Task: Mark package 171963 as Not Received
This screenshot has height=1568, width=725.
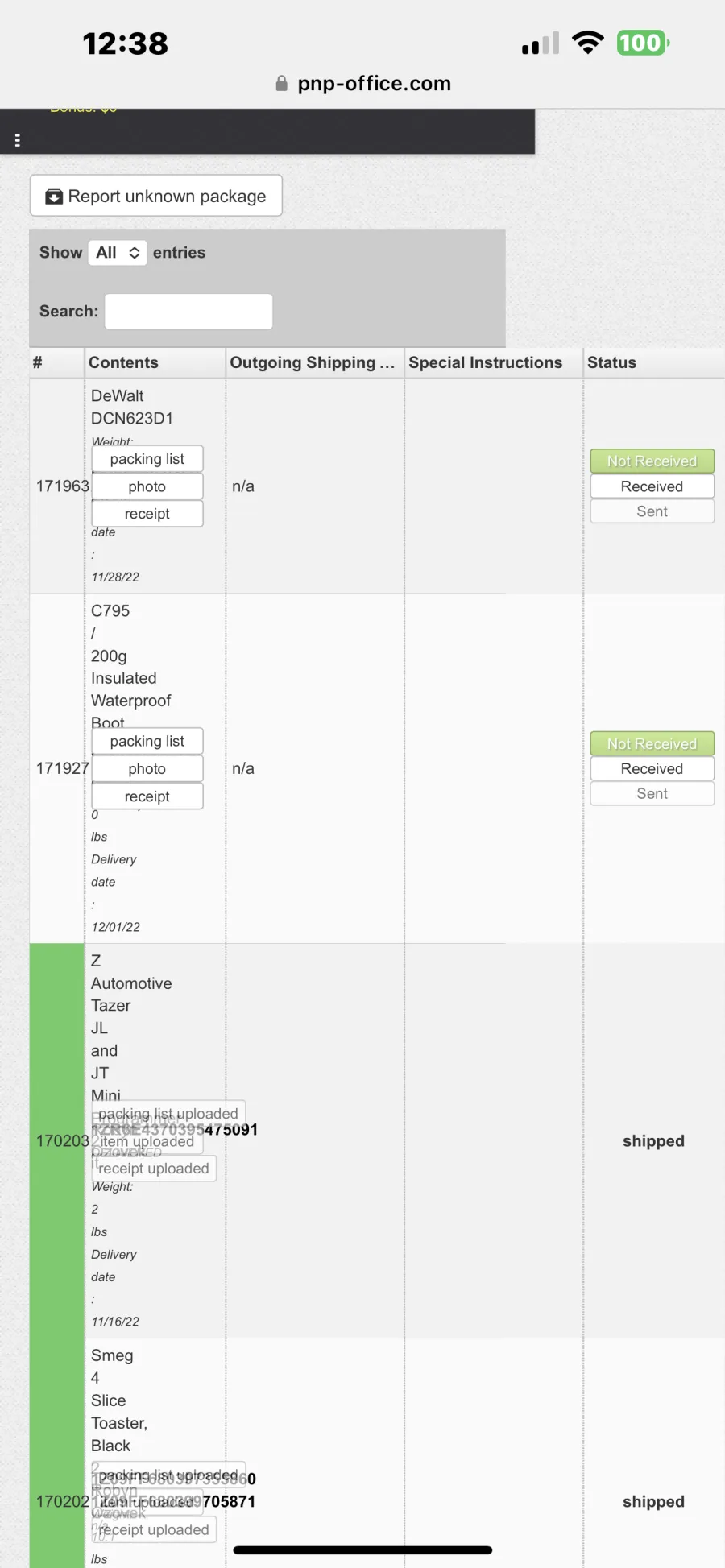Action: tap(652, 461)
